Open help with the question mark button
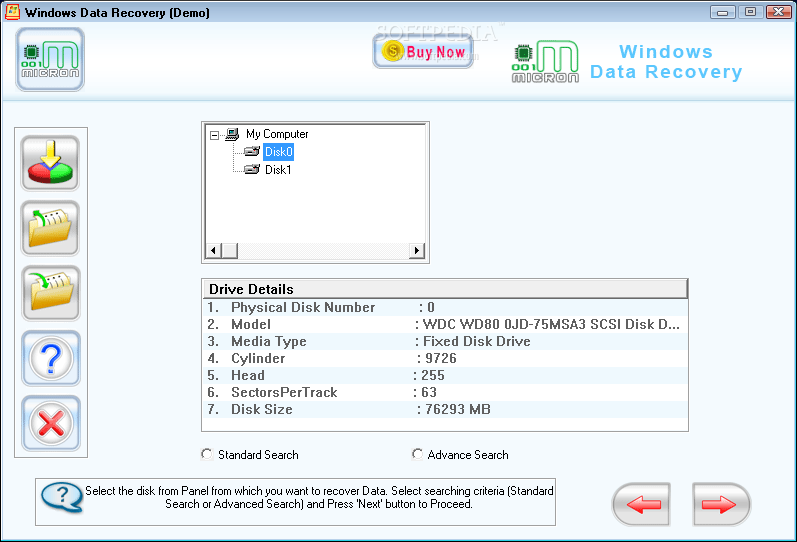The width and height of the screenshot is (797, 542). point(50,358)
